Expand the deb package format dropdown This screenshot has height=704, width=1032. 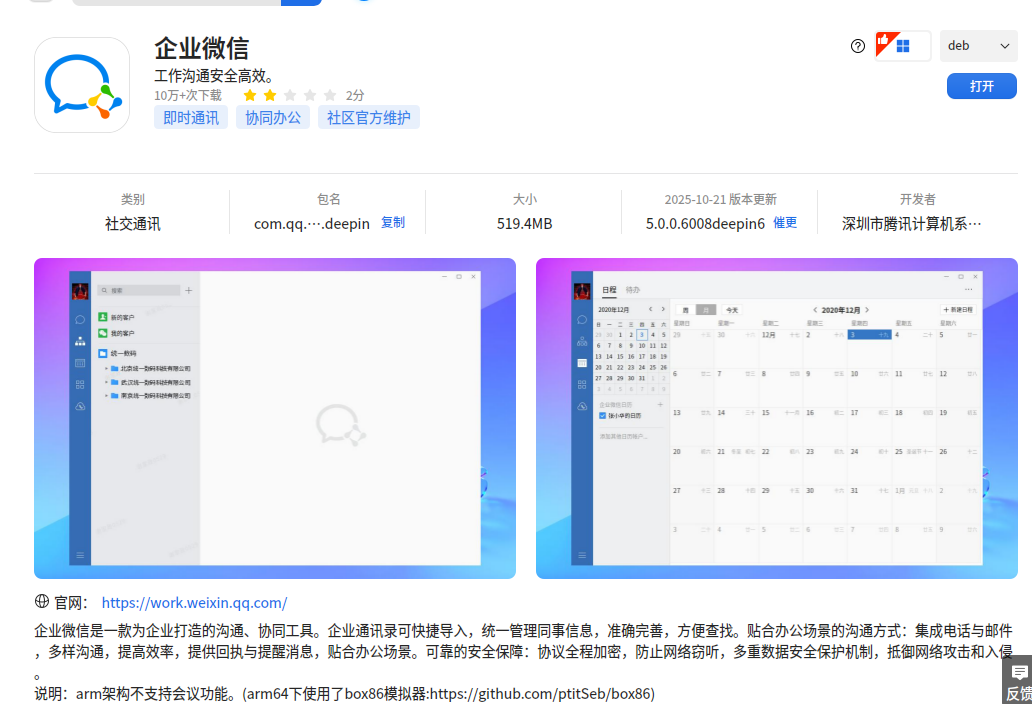[x=978, y=46]
